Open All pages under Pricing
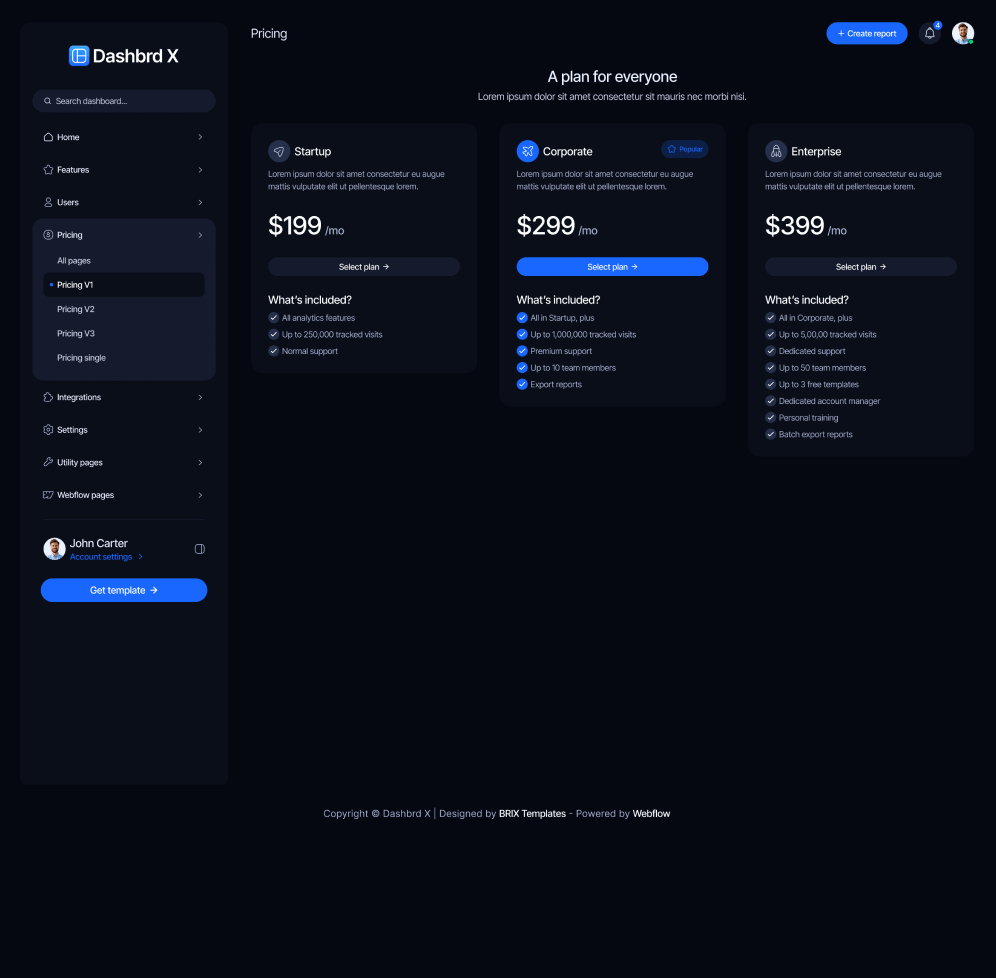Viewport: 996px width, 978px height. click(74, 260)
